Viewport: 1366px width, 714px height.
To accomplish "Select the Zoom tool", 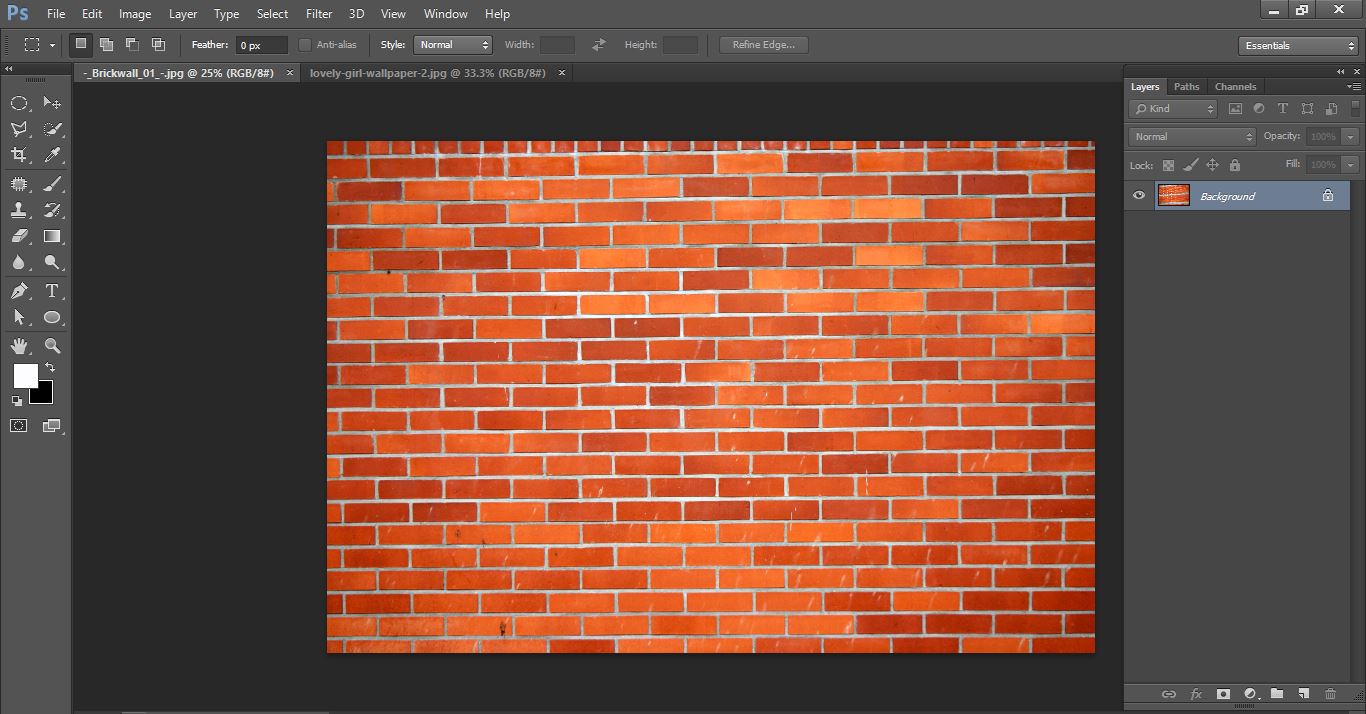I will (x=52, y=345).
